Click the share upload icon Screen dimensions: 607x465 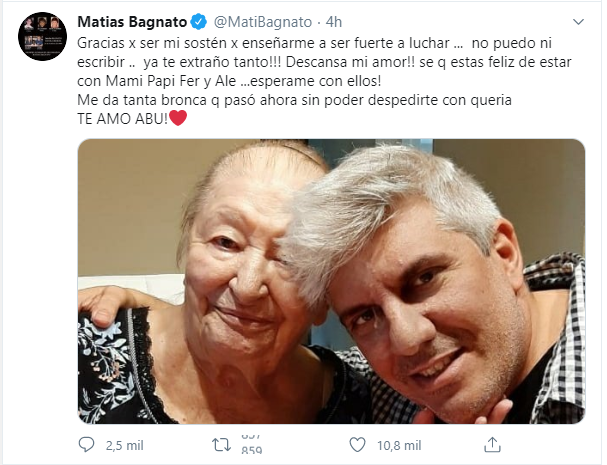[x=492, y=444]
